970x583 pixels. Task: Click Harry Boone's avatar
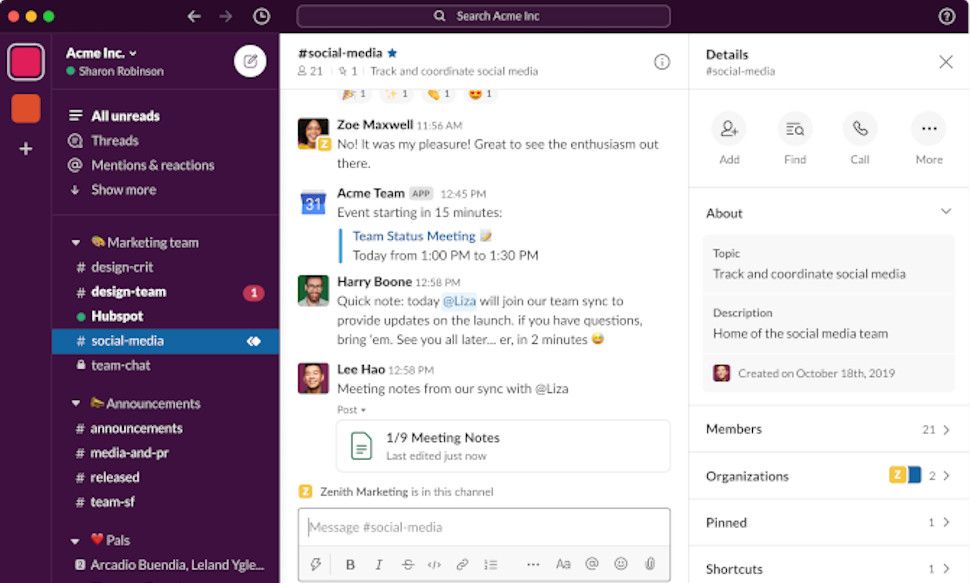(313, 291)
